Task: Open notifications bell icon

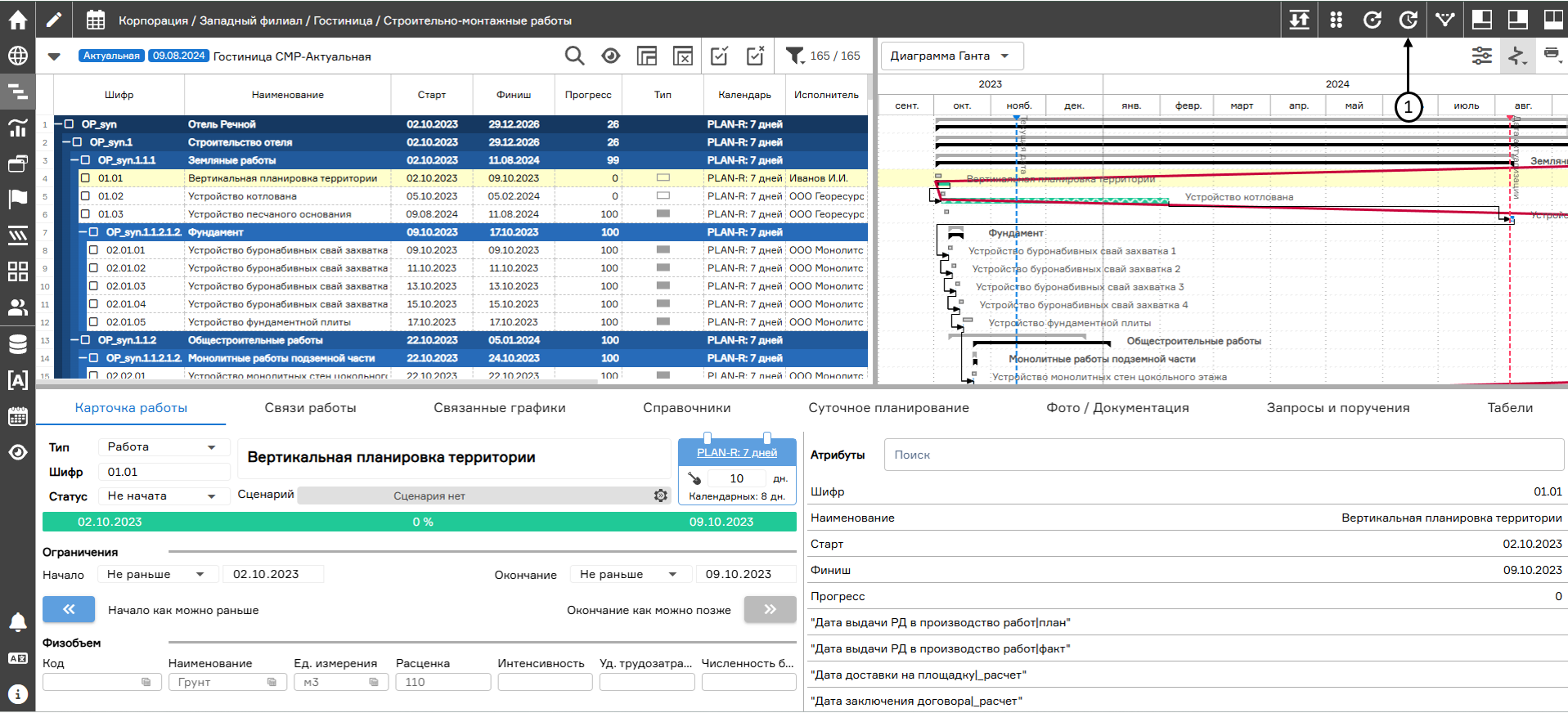Action: [x=17, y=622]
